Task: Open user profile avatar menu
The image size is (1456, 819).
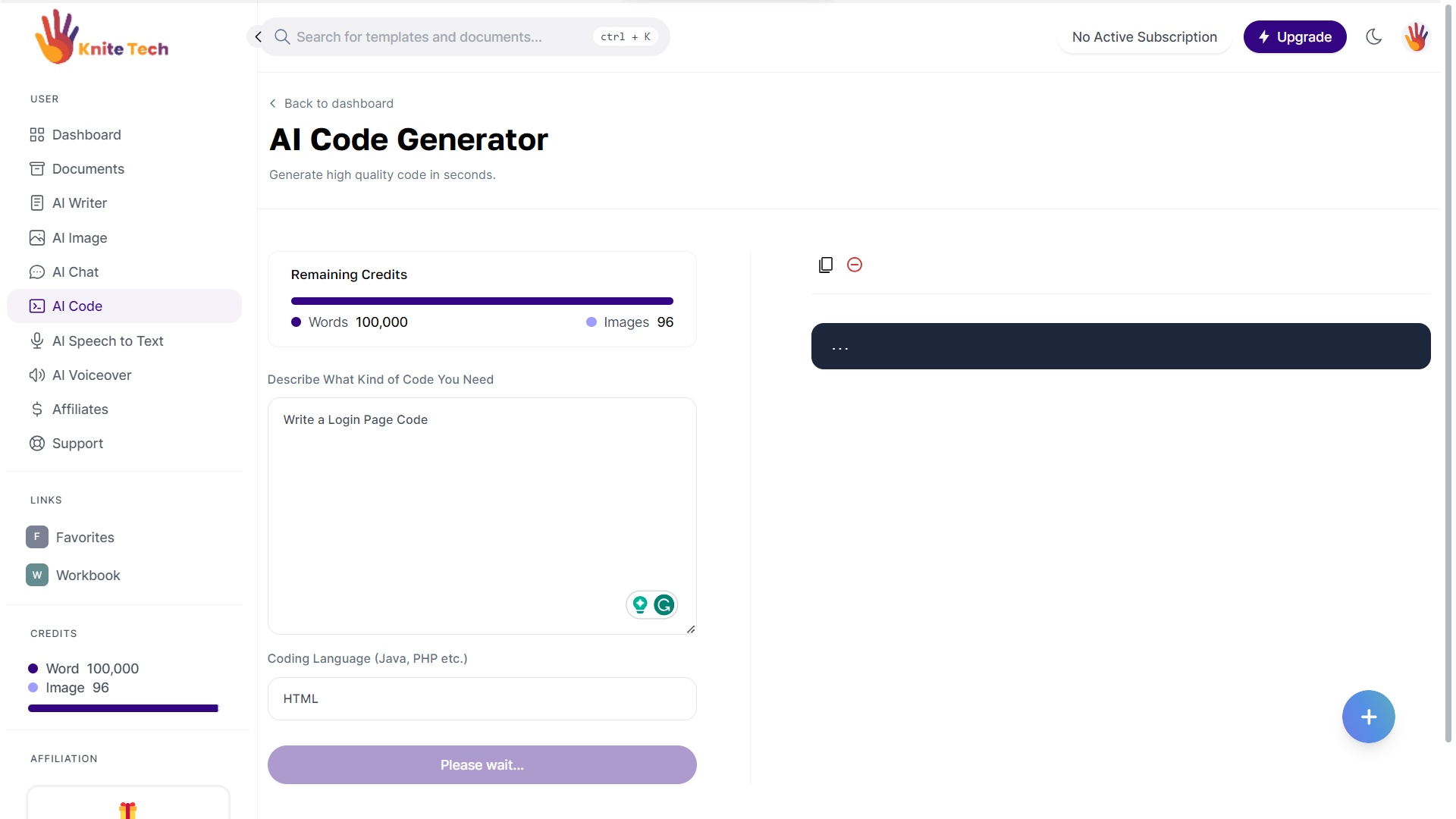Action: pyautogui.click(x=1416, y=36)
